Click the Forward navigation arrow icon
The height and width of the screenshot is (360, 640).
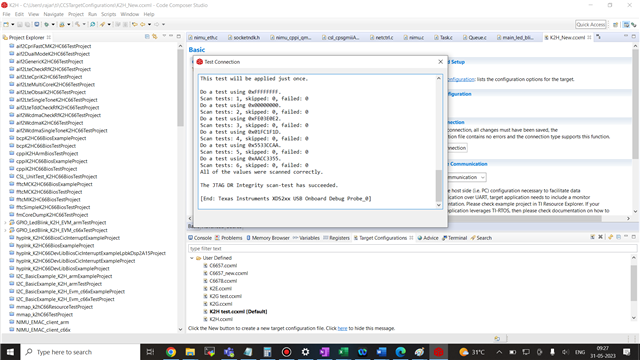coord(157,24)
